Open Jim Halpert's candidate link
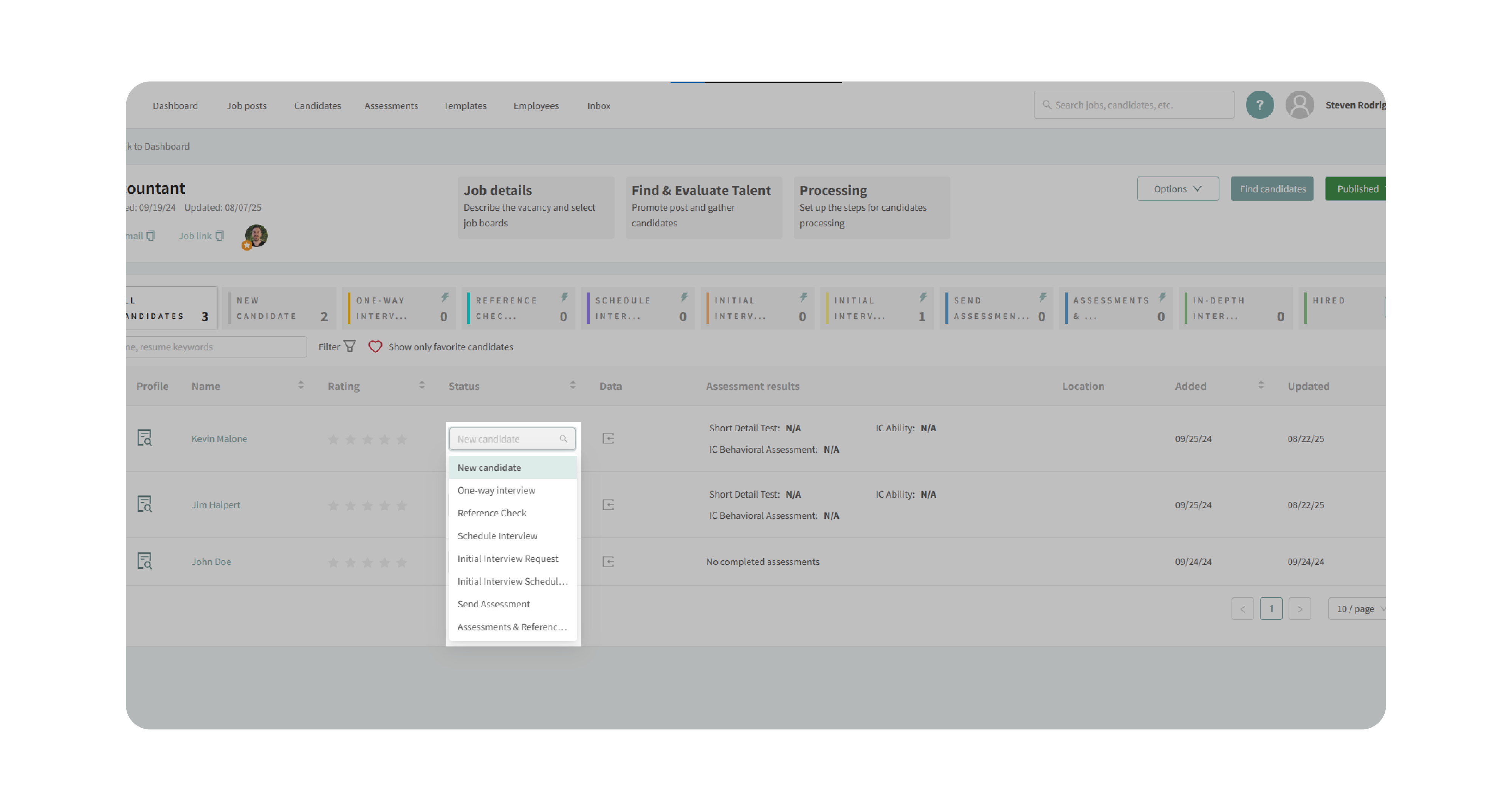This screenshot has width=1512, height=811. pyautogui.click(x=215, y=505)
